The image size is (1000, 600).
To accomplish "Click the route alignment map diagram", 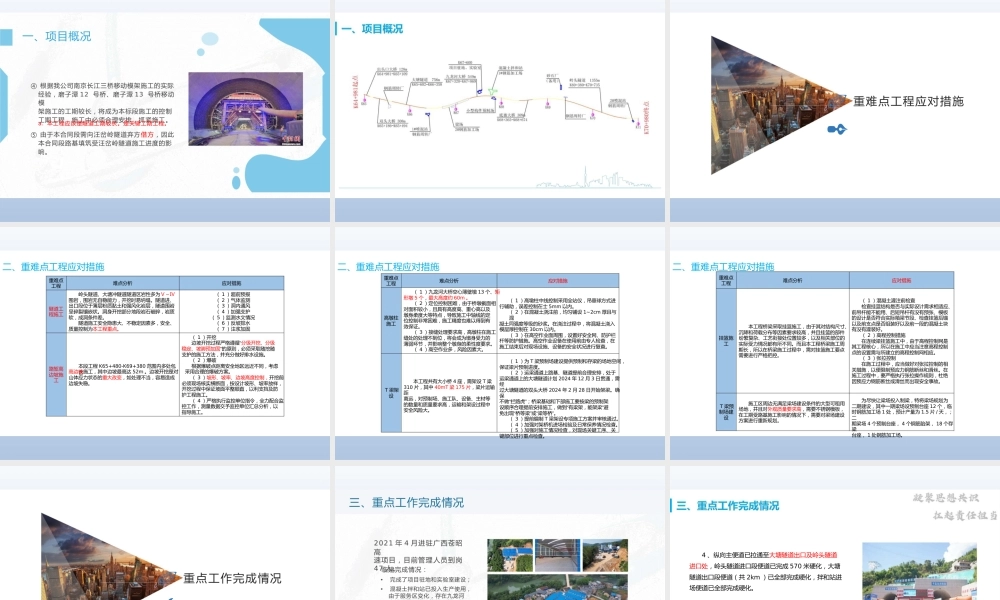I will click(x=499, y=96).
